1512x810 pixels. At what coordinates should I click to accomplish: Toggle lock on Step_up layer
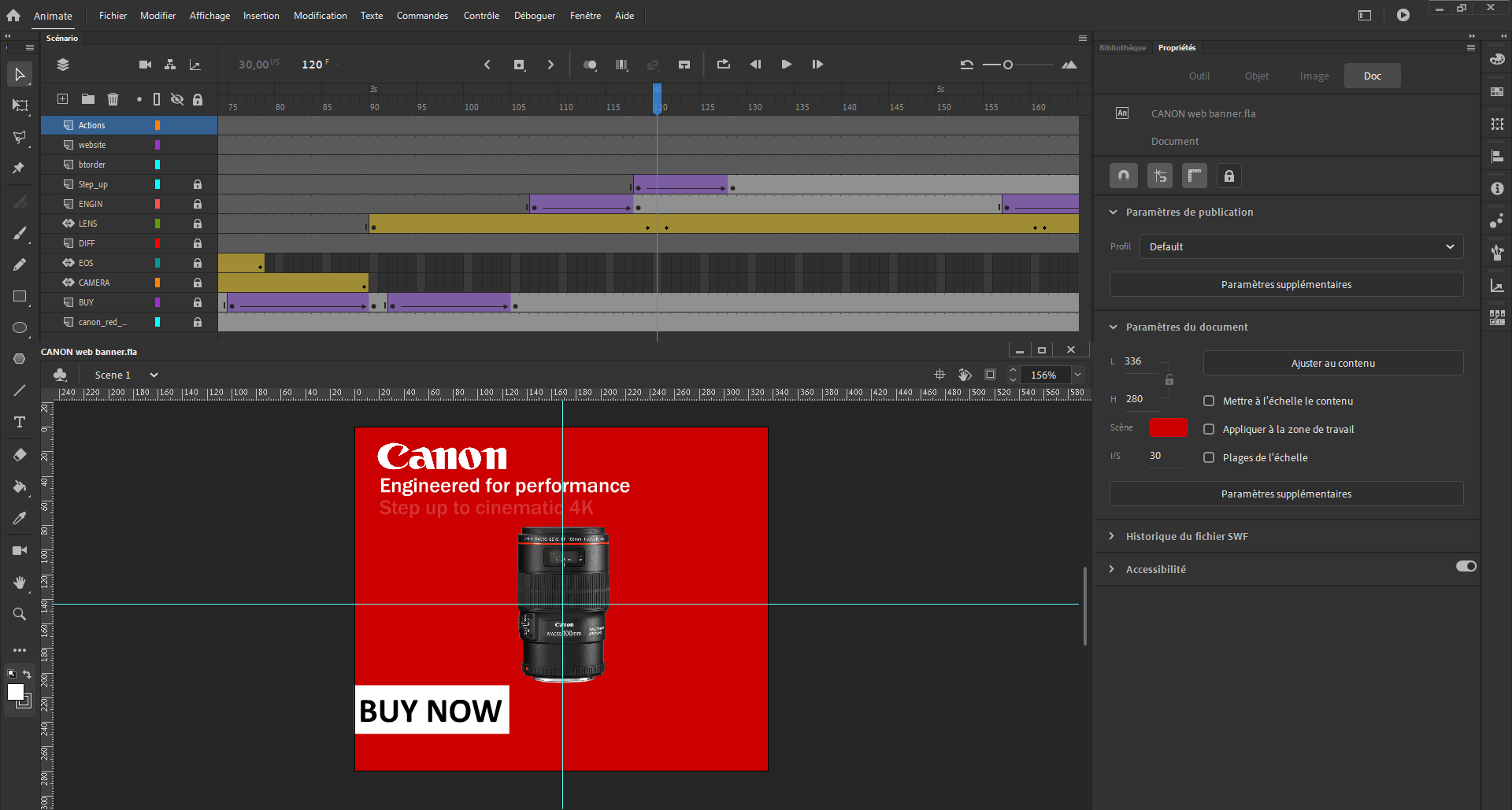(198, 184)
